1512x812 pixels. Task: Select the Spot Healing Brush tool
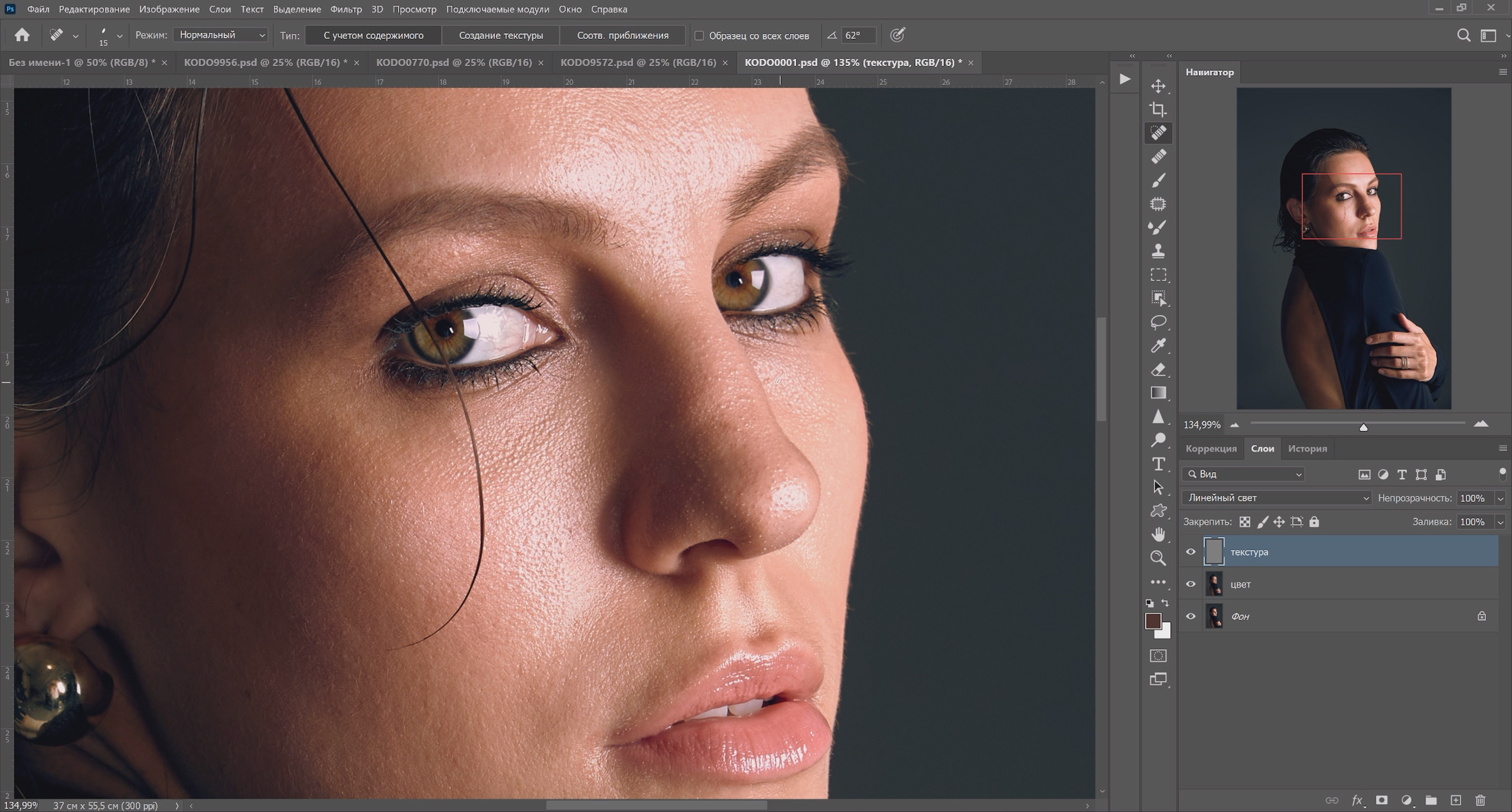1158,133
